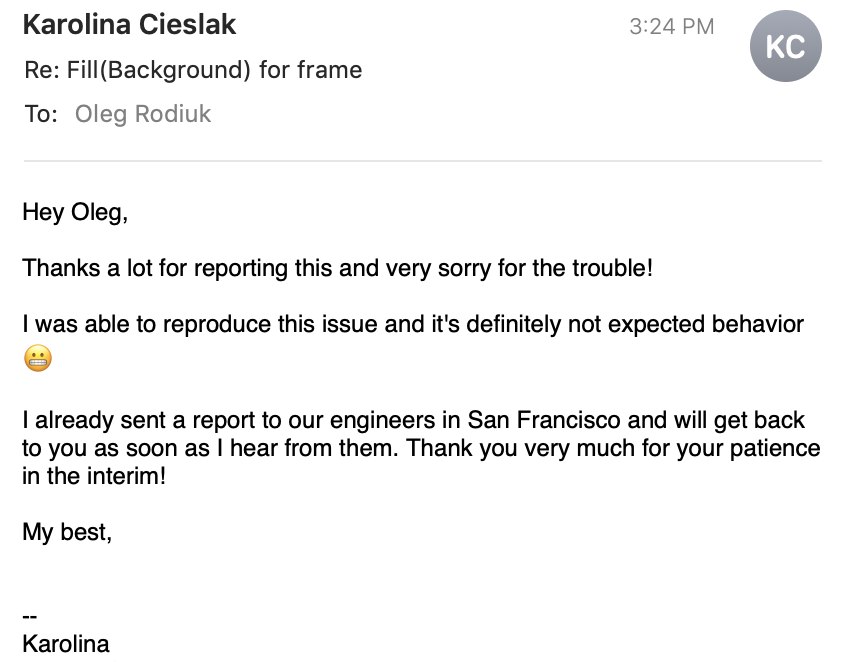Click recipient Oleg Rodiuk
The width and height of the screenshot is (858, 662).
tap(142, 114)
